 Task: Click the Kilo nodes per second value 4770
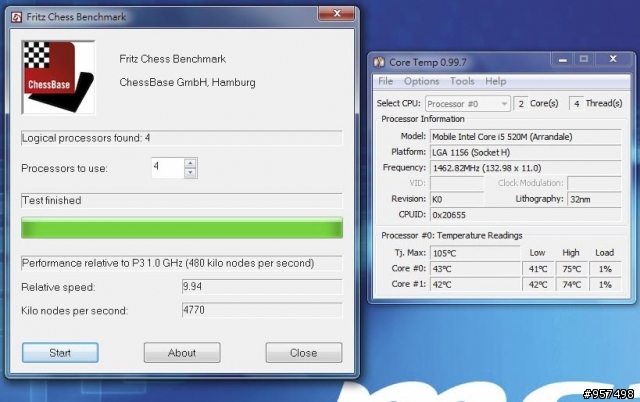[x=262, y=310]
